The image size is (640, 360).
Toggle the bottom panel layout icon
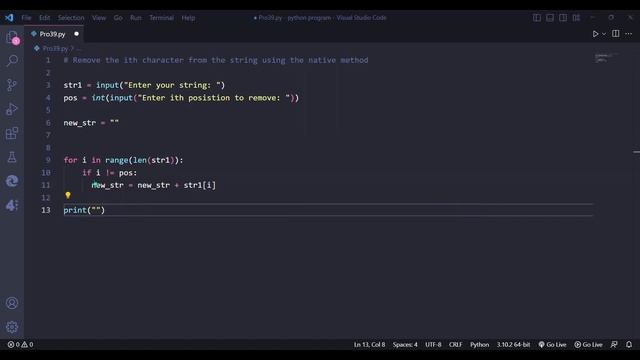coord(550,18)
